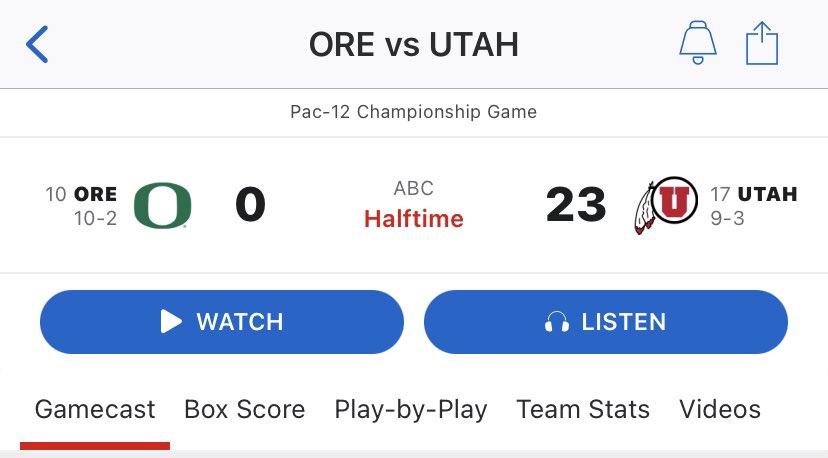Open the LISTEN audio button
The height and width of the screenshot is (458, 828).
click(606, 322)
